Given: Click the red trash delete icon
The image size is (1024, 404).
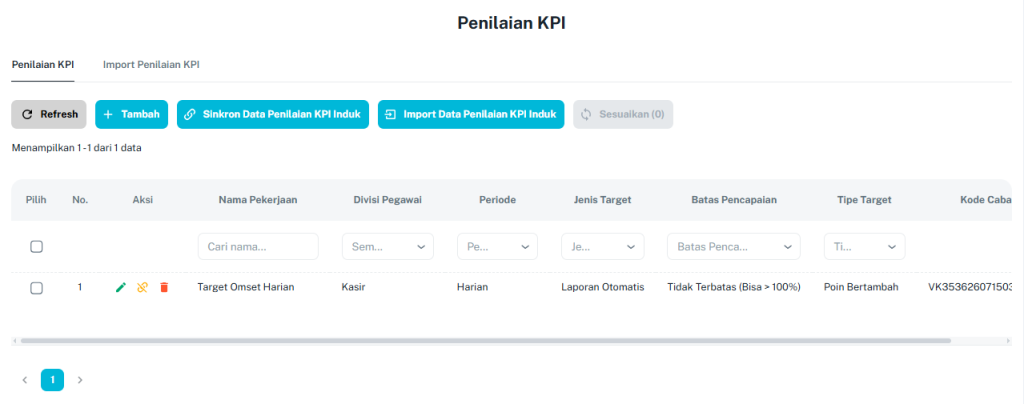Looking at the screenshot, I should point(164,287).
